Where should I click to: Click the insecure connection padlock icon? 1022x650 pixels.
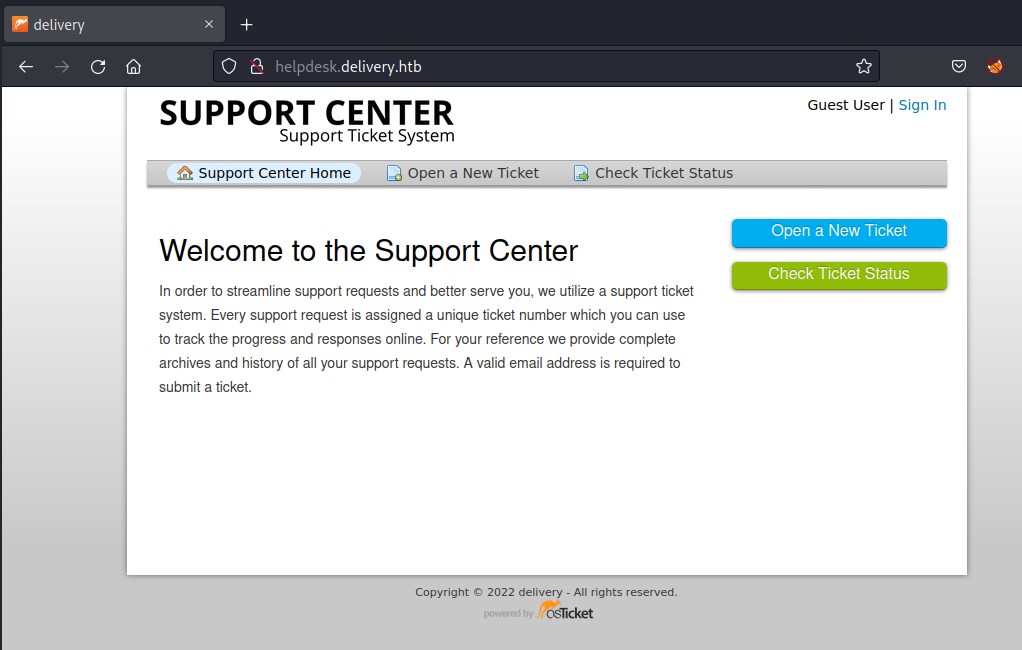click(256, 67)
